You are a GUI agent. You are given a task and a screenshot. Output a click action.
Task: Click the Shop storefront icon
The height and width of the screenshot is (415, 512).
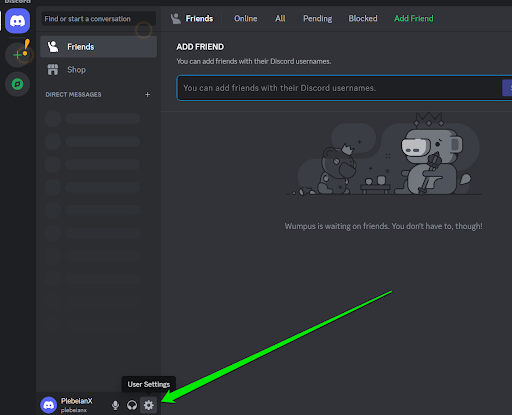click(53, 70)
